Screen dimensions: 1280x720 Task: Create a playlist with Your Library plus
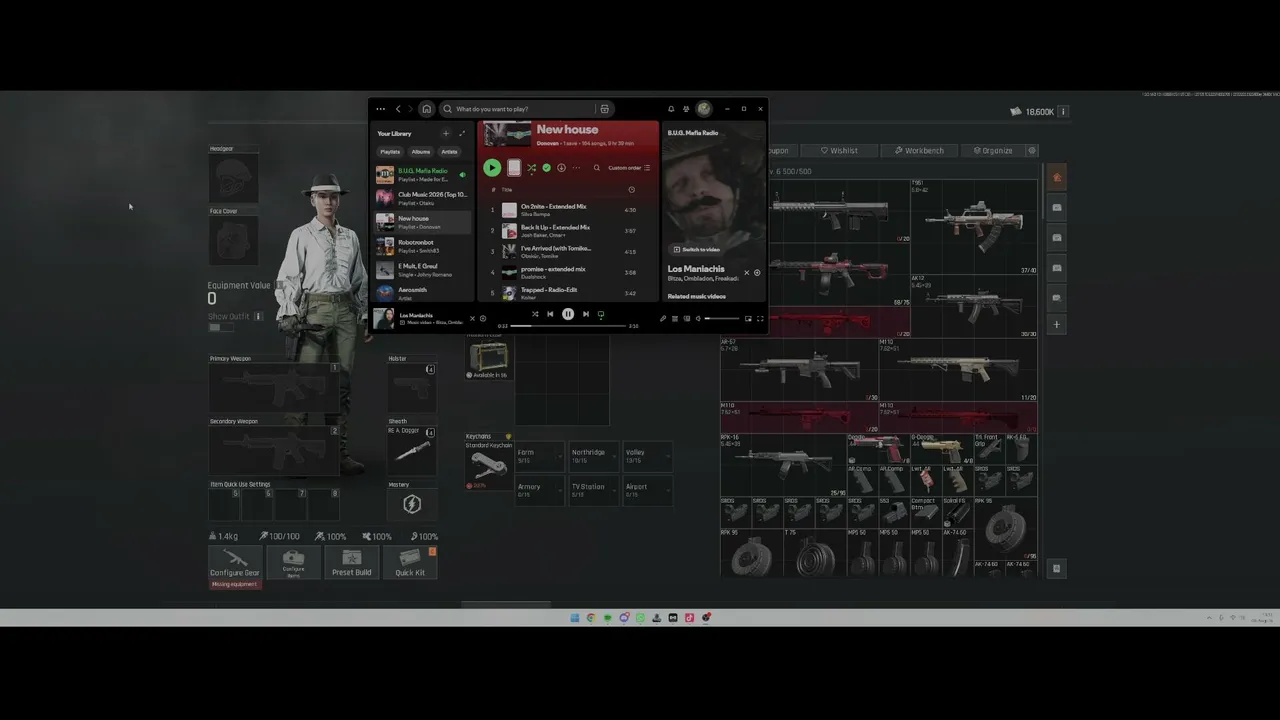tap(446, 133)
